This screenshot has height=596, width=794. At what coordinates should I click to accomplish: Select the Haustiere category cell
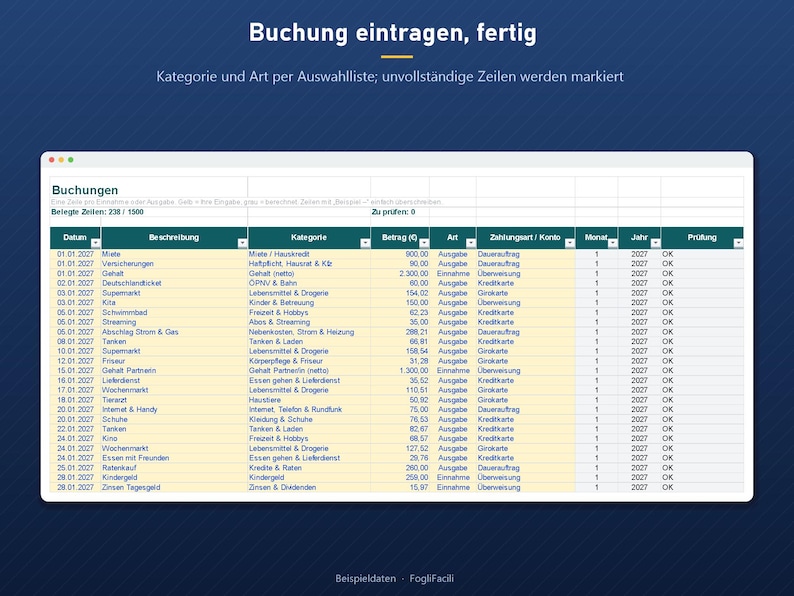pyautogui.click(x=309, y=400)
